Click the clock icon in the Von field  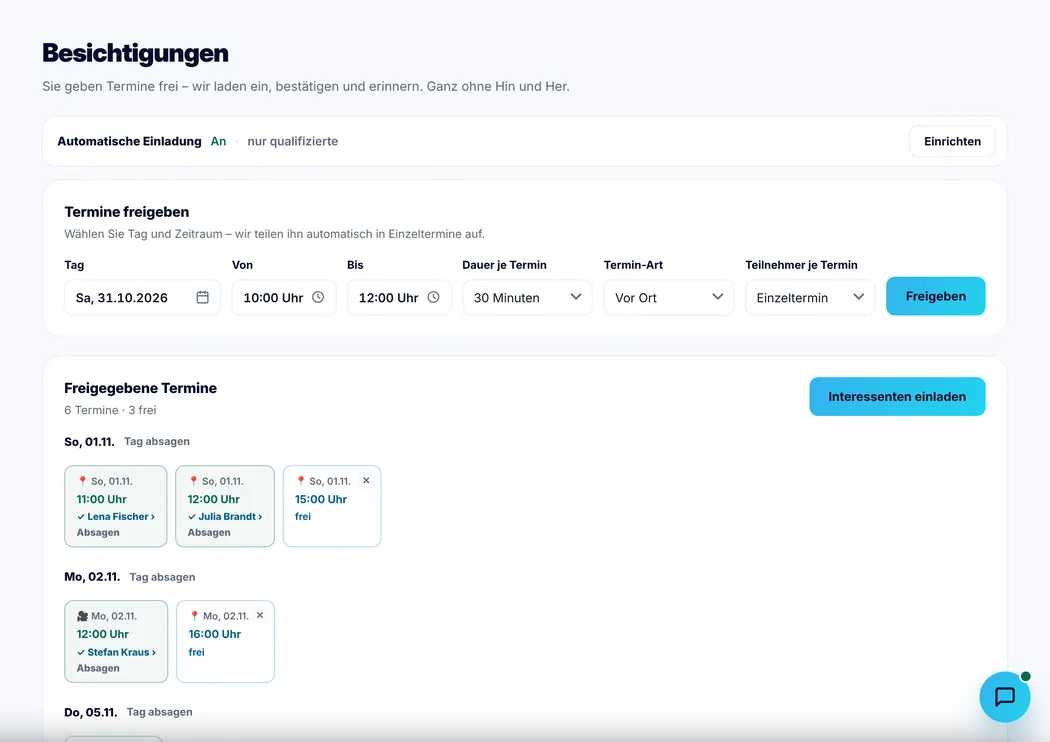[318, 297]
